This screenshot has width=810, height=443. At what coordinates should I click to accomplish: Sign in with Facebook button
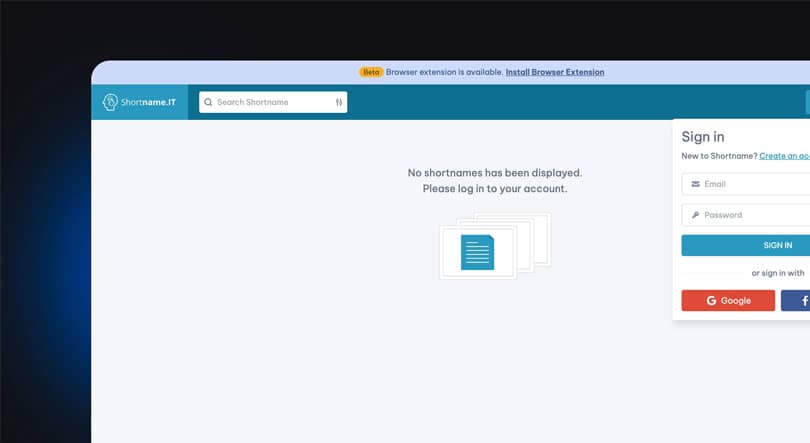tap(796, 300)
